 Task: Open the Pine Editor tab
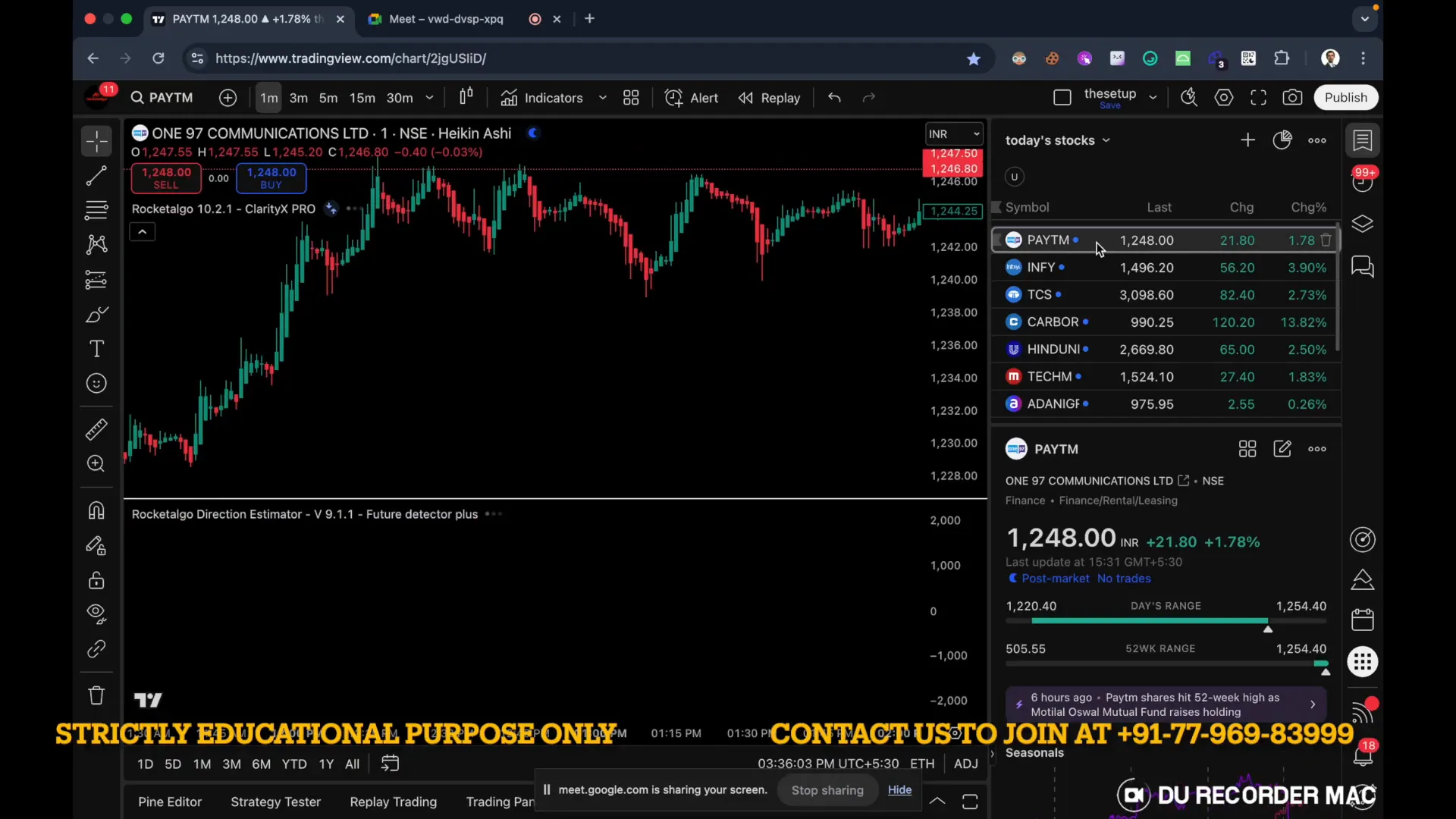(170, 802)
